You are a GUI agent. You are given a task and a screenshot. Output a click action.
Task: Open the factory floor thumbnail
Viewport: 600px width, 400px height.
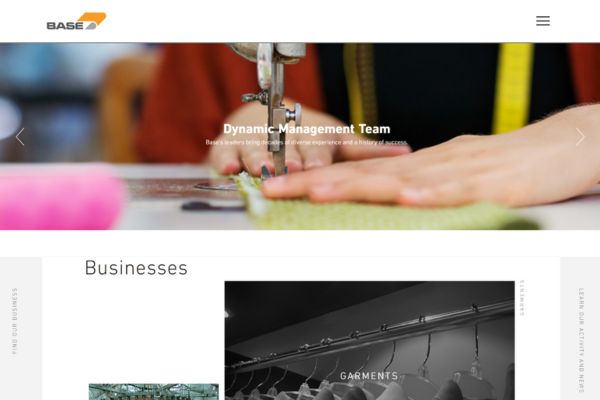[x=154, y=392]
